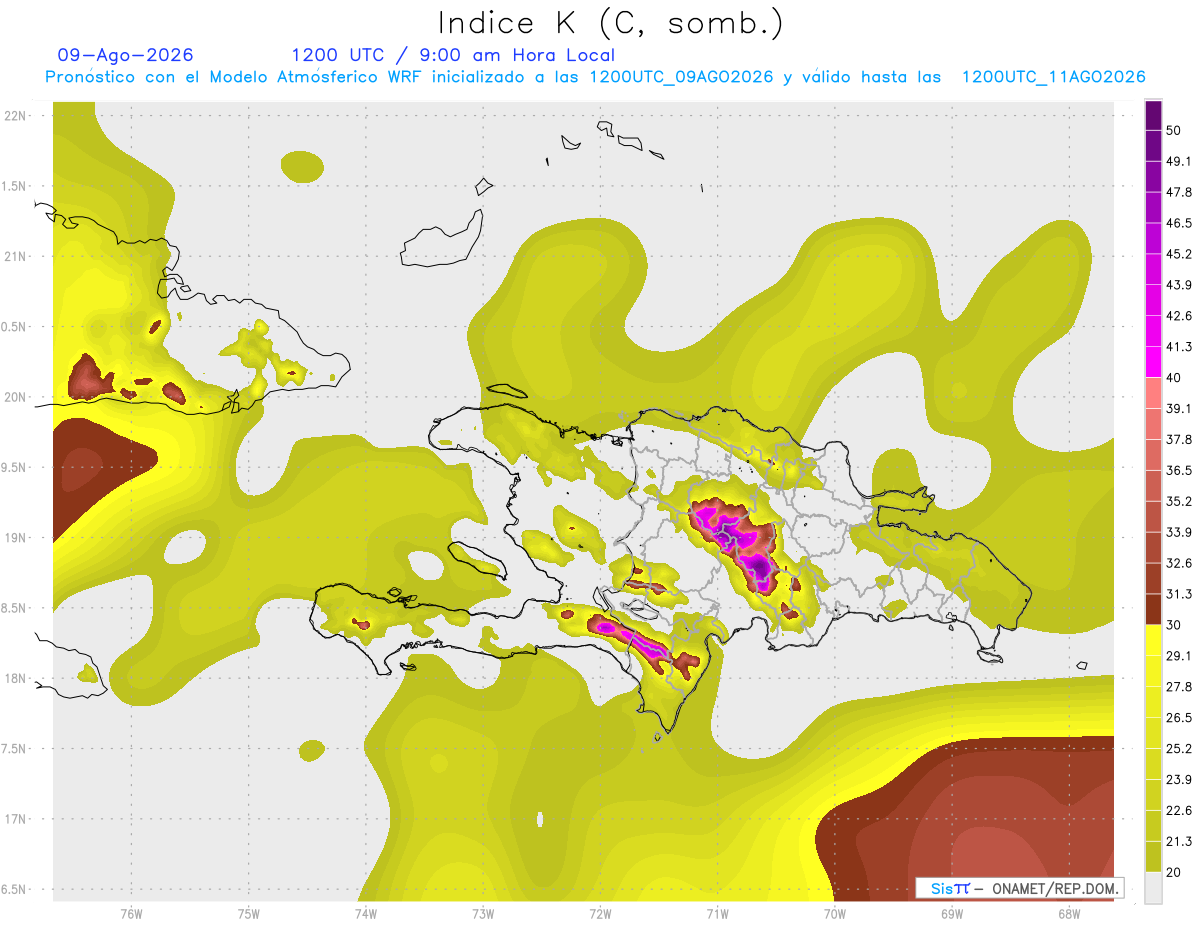Click the "49.1" value on the color scale

click(x=1179, y=162)
